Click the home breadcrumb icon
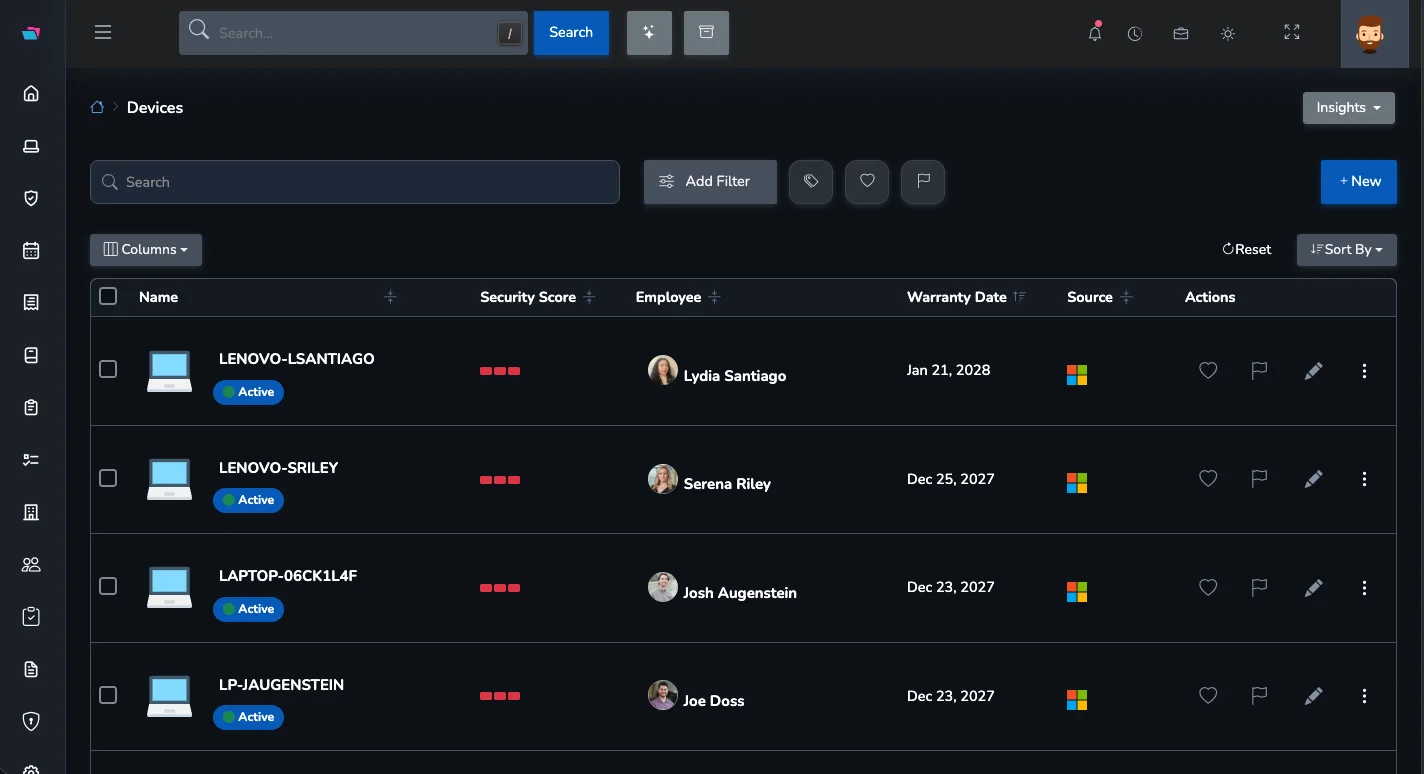This screenshot has height=774, width=1424. coord(97,108)
